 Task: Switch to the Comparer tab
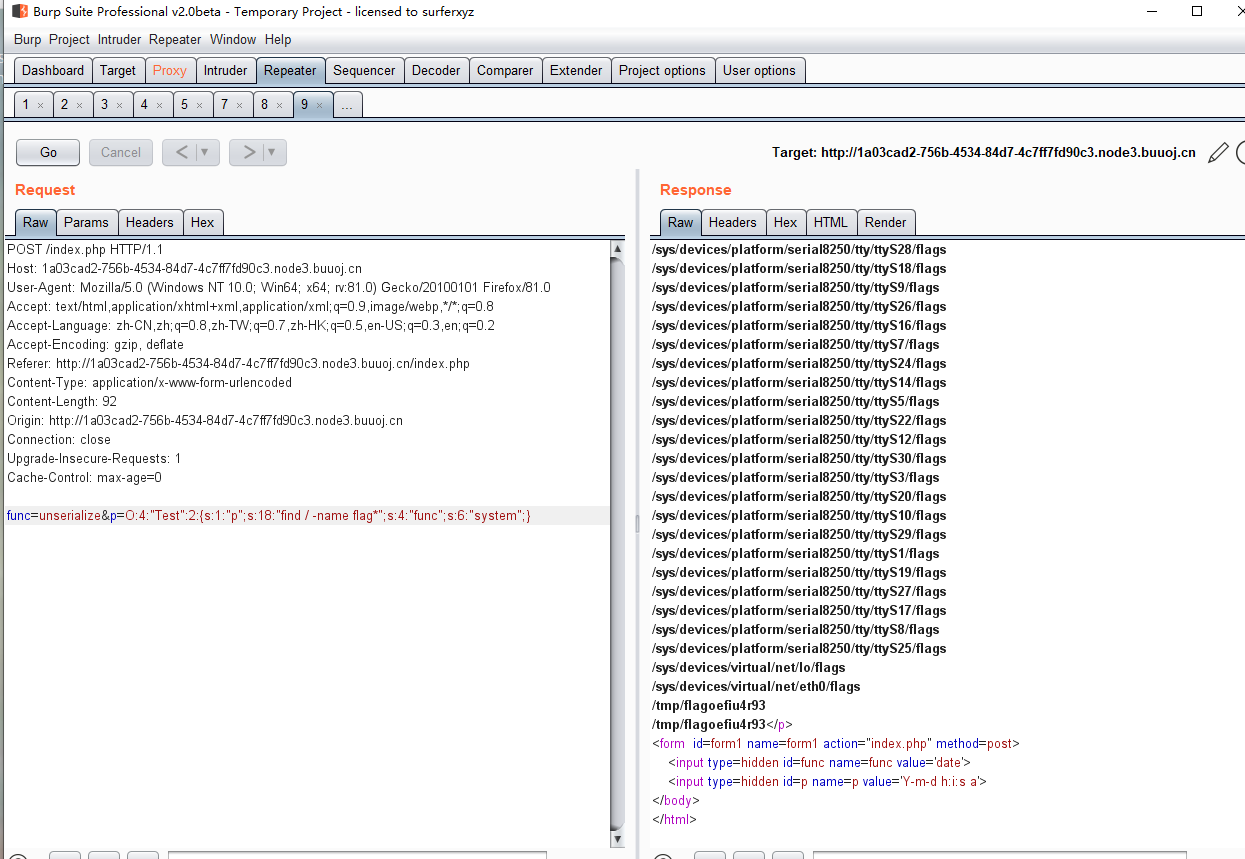pos(505,71)
